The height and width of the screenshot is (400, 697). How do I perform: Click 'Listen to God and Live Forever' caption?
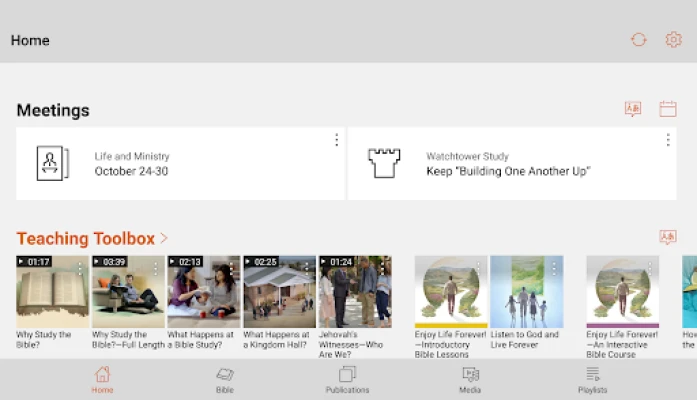tap(525, 340)
